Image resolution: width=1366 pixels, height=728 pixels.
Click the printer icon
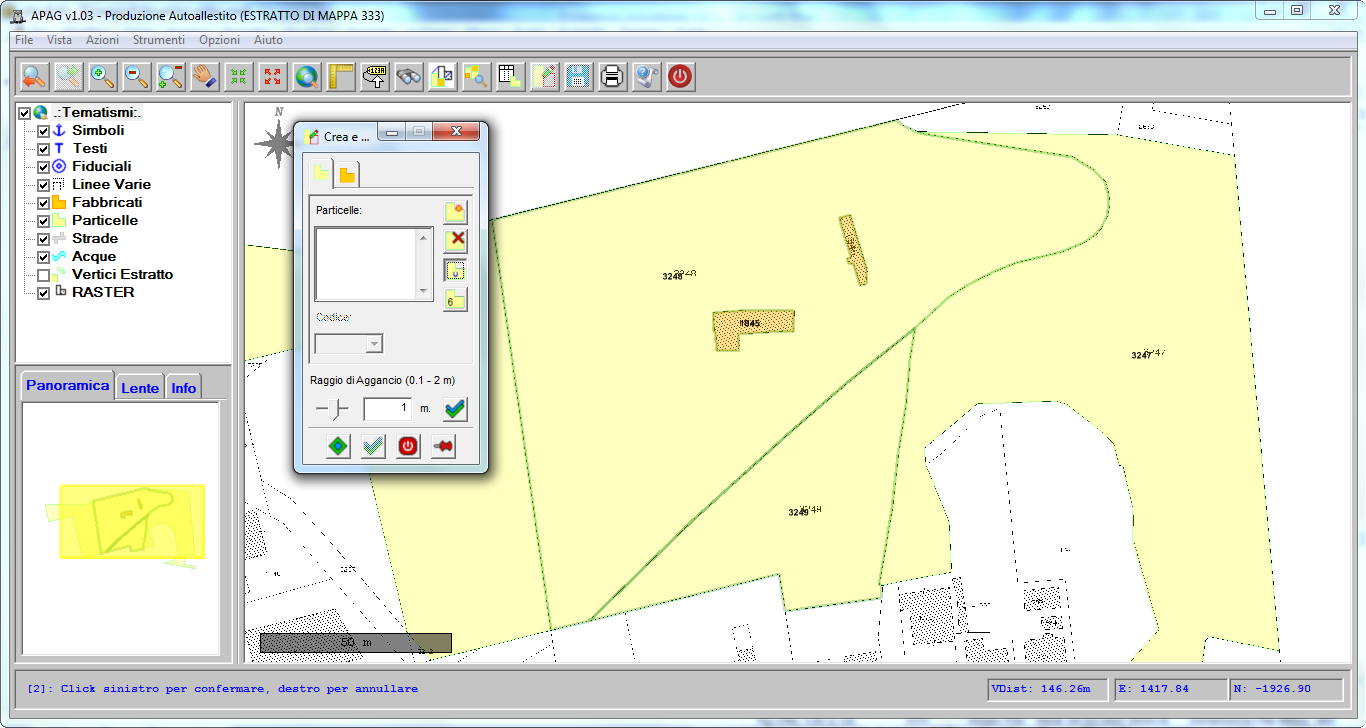coord(613,76)
